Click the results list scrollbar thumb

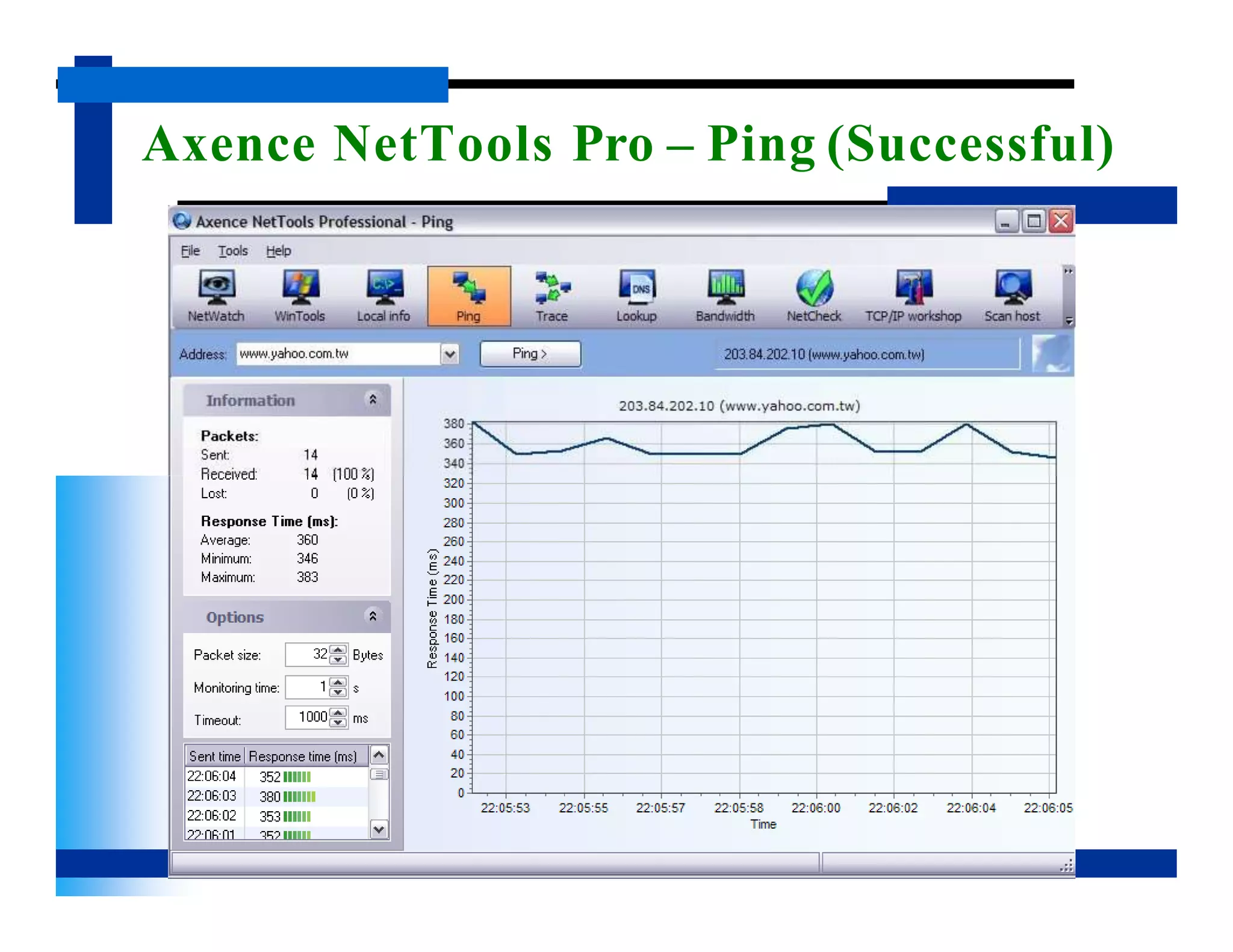click(379, 774)
